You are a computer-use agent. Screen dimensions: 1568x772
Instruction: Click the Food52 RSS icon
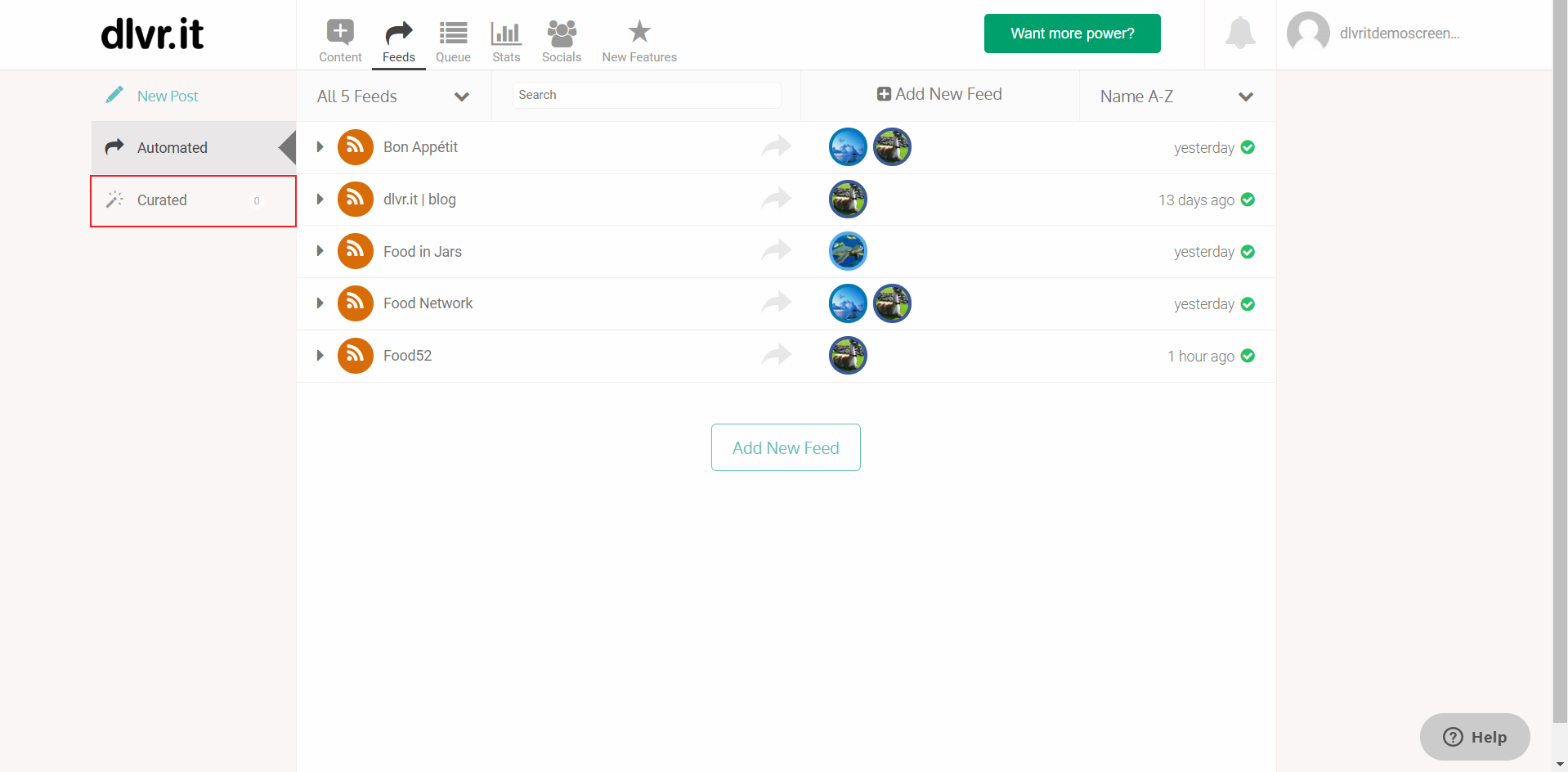point(356,356)
